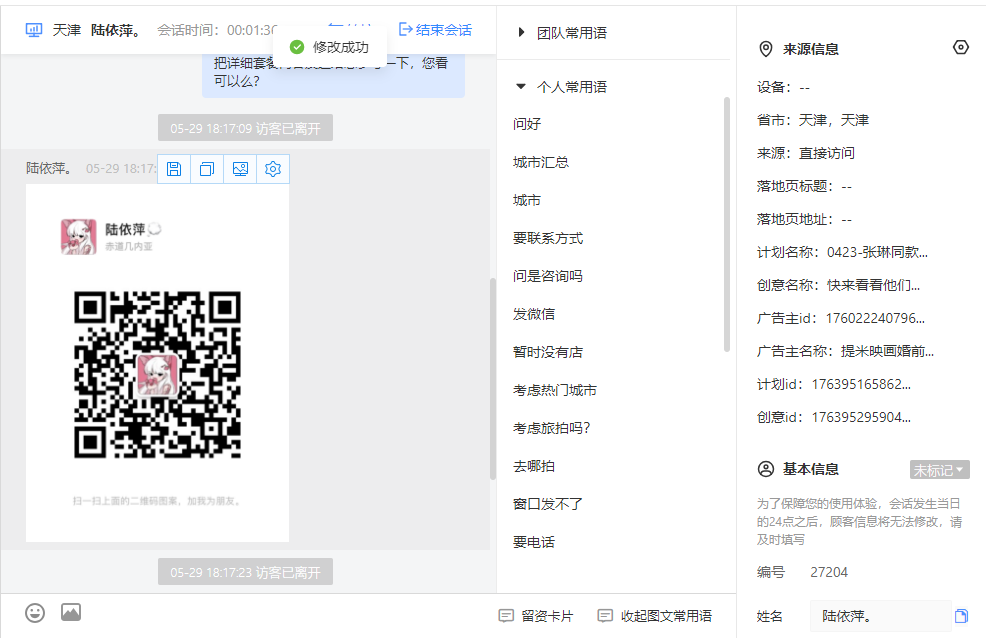
Task: Select the 问是咨询吗 quick phrase
Action: [548, 276]
